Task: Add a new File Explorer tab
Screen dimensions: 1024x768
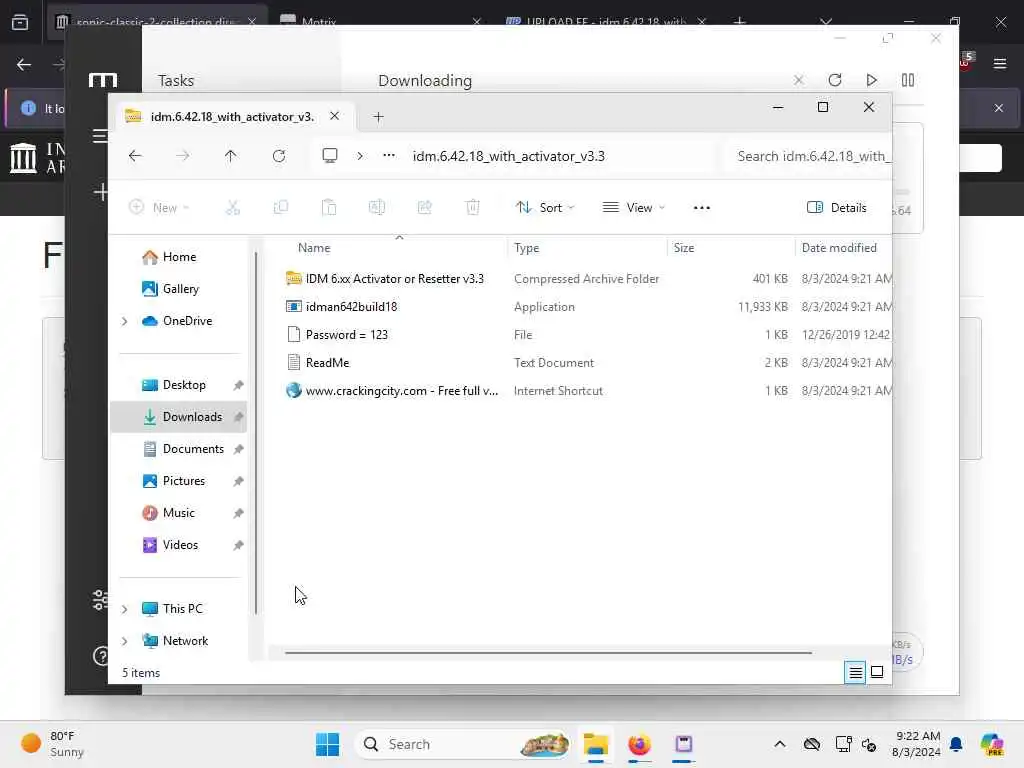Action: coord(378,117)
